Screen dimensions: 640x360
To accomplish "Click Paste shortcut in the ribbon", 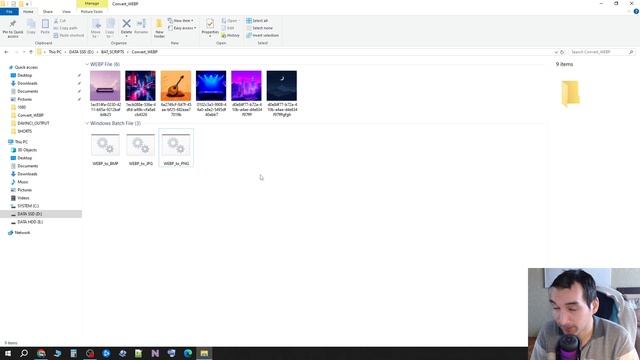I will 69,36.
